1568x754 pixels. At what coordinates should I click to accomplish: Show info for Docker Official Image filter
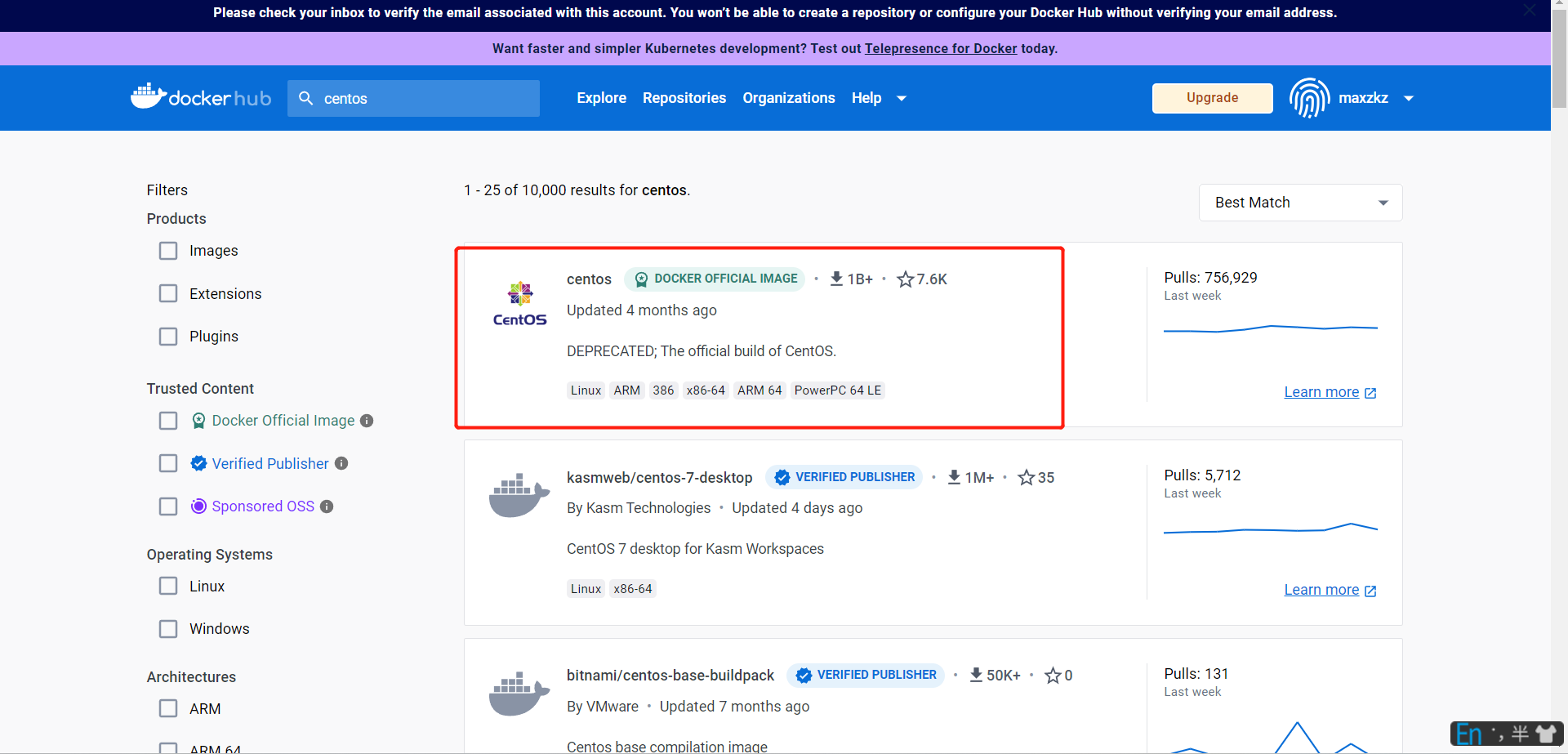point(367,421)
